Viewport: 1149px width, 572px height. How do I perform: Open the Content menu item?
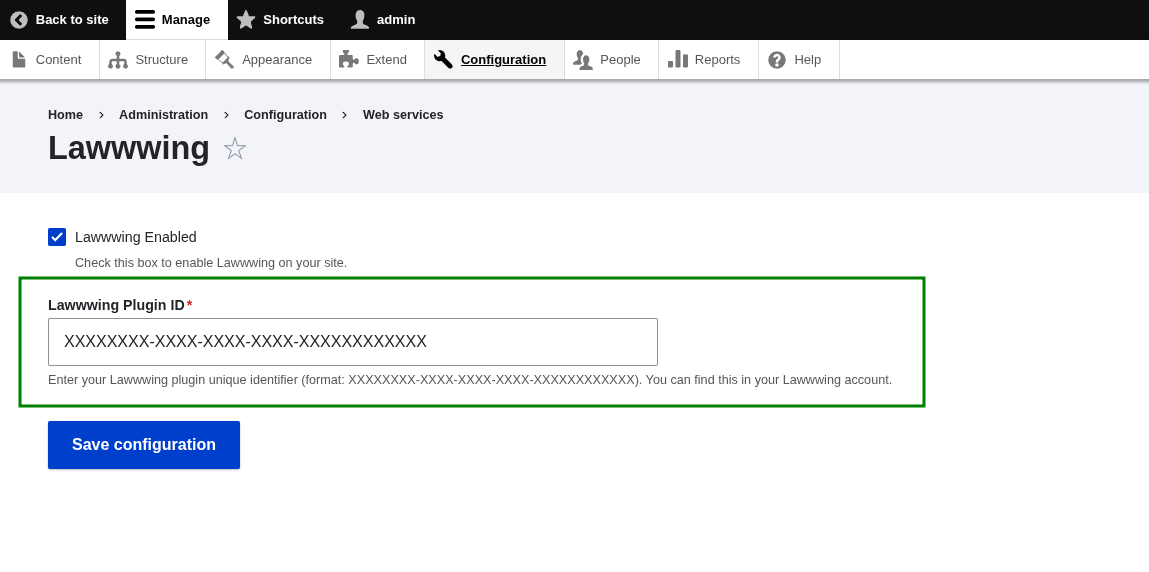tap(50, 59)
